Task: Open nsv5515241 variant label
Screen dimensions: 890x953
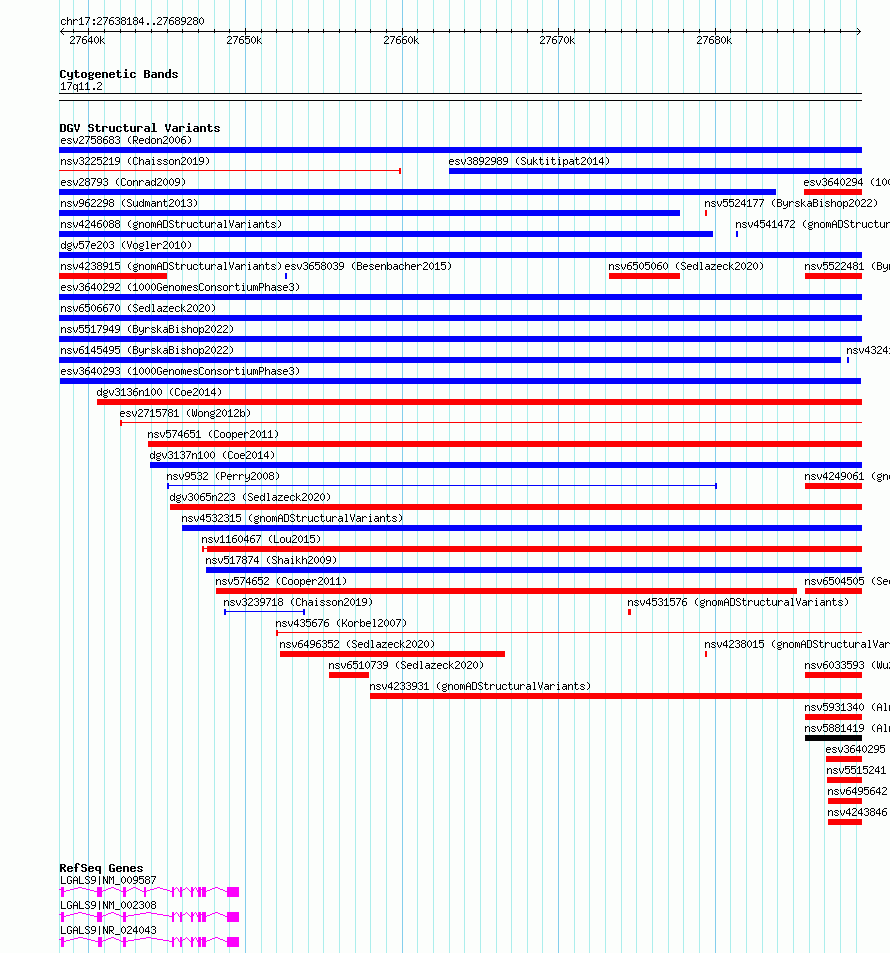Action: coord(856,770)
